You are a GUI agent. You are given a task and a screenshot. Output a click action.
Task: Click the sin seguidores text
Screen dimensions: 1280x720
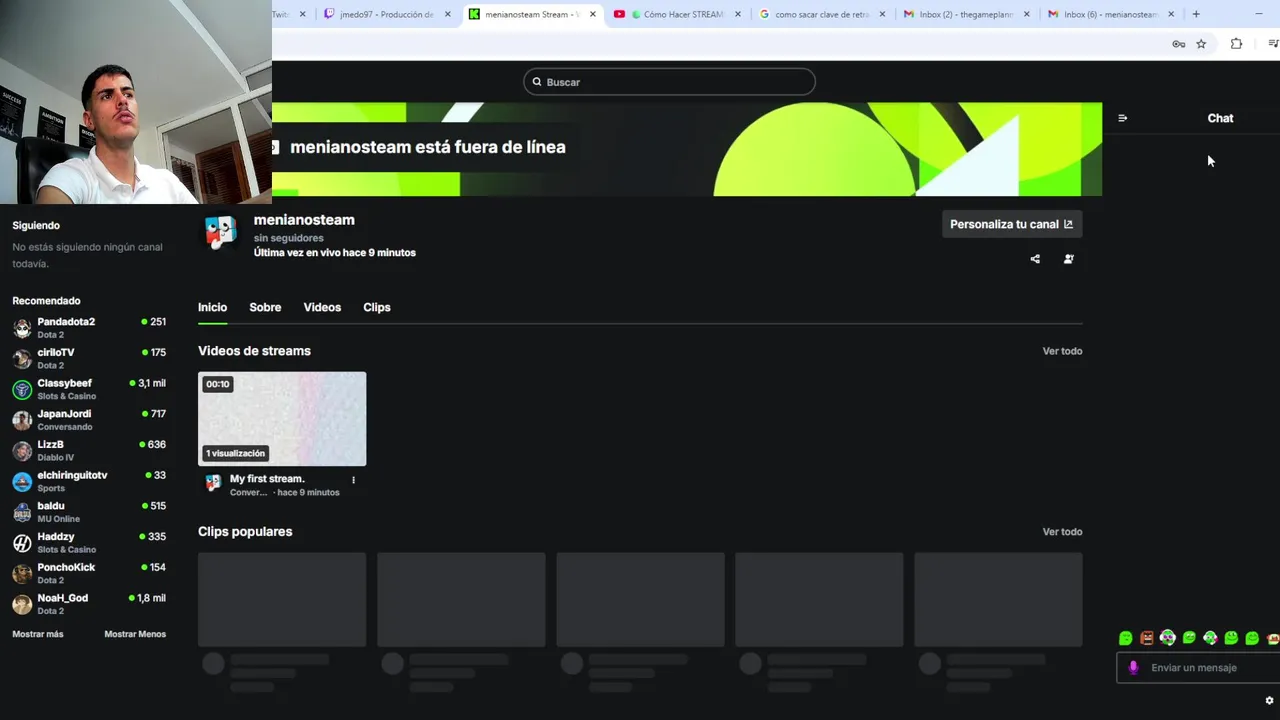pos(288,238)
